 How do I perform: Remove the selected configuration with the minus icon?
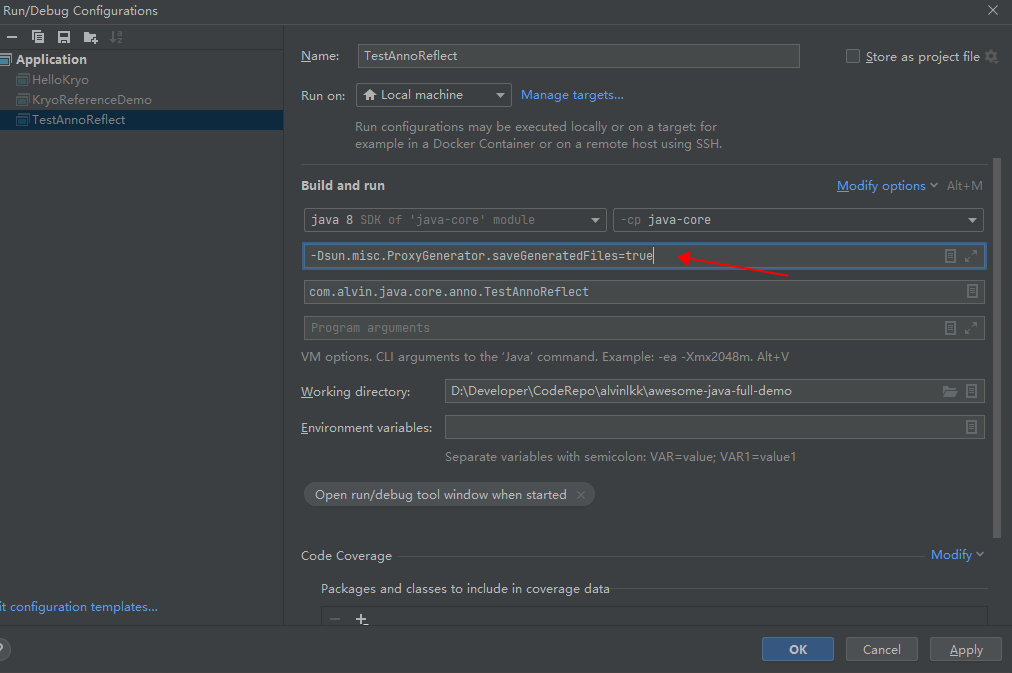[x=12, y=37]
